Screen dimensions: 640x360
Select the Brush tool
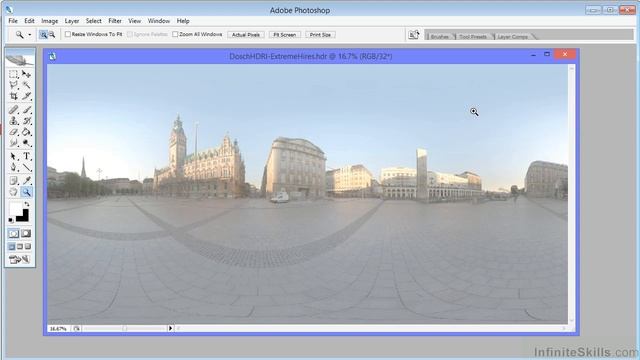27,110
